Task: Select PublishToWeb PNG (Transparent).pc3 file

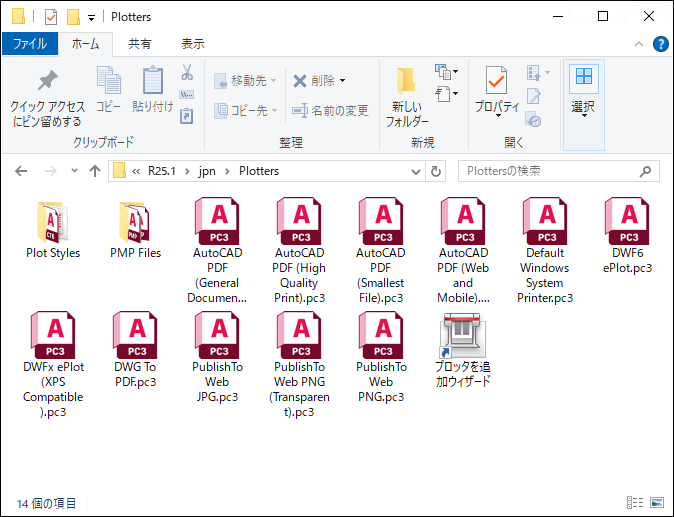Action: (x=299, y=365)
